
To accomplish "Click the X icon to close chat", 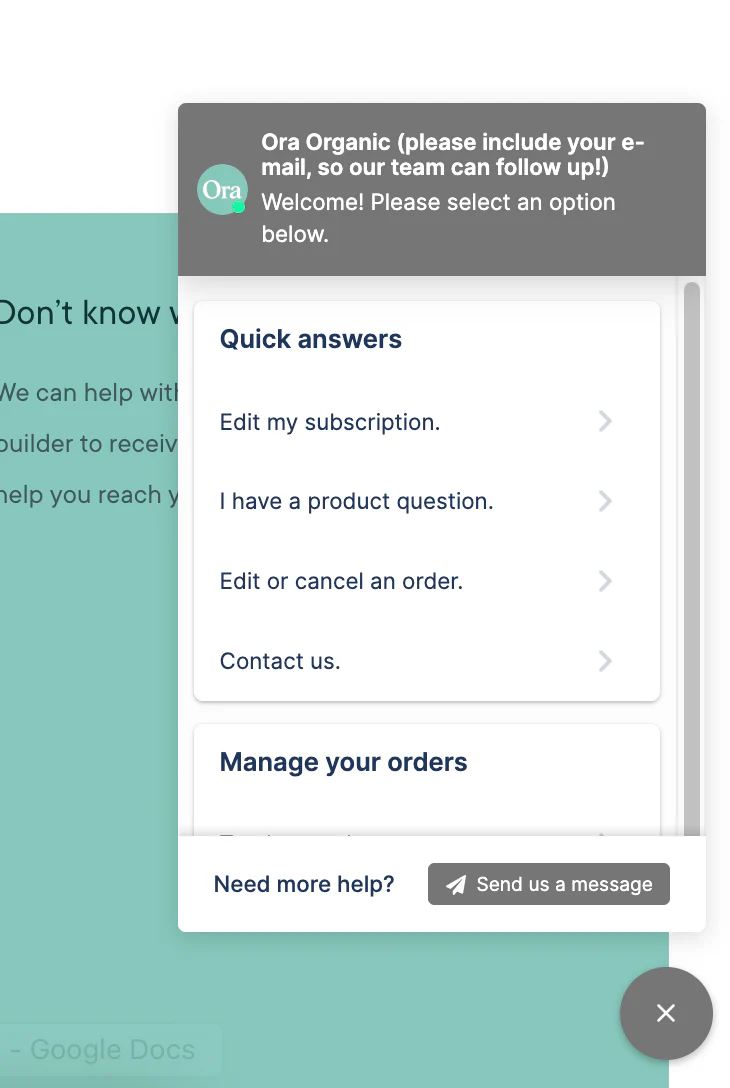I will (666, 1014).
